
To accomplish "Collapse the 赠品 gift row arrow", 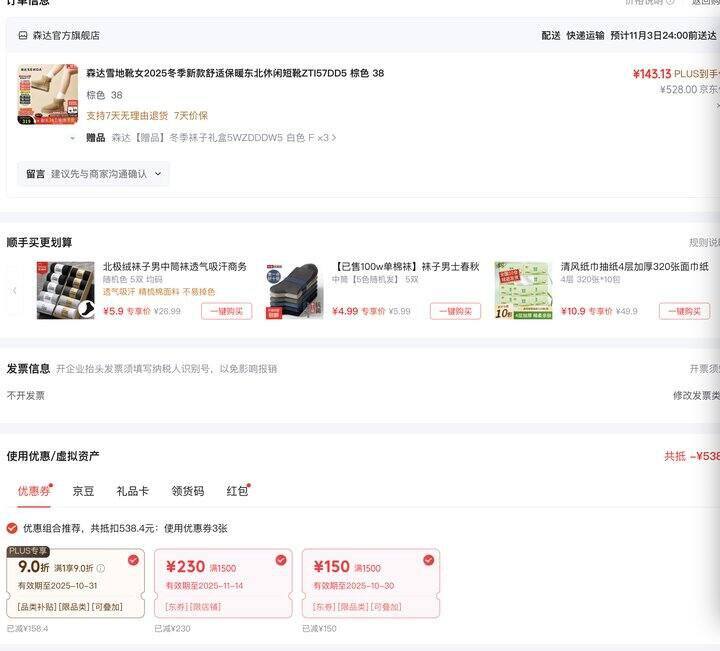I will coord(72,138).
